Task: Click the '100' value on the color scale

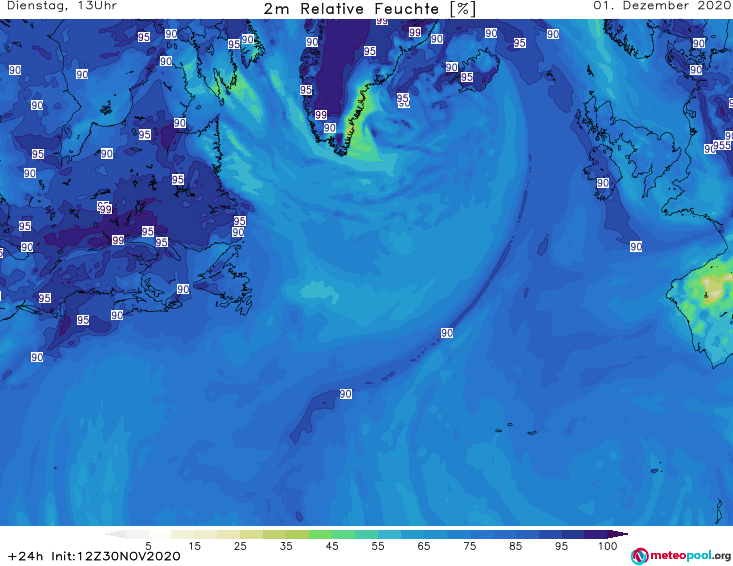Action: (x=608, y=546)
